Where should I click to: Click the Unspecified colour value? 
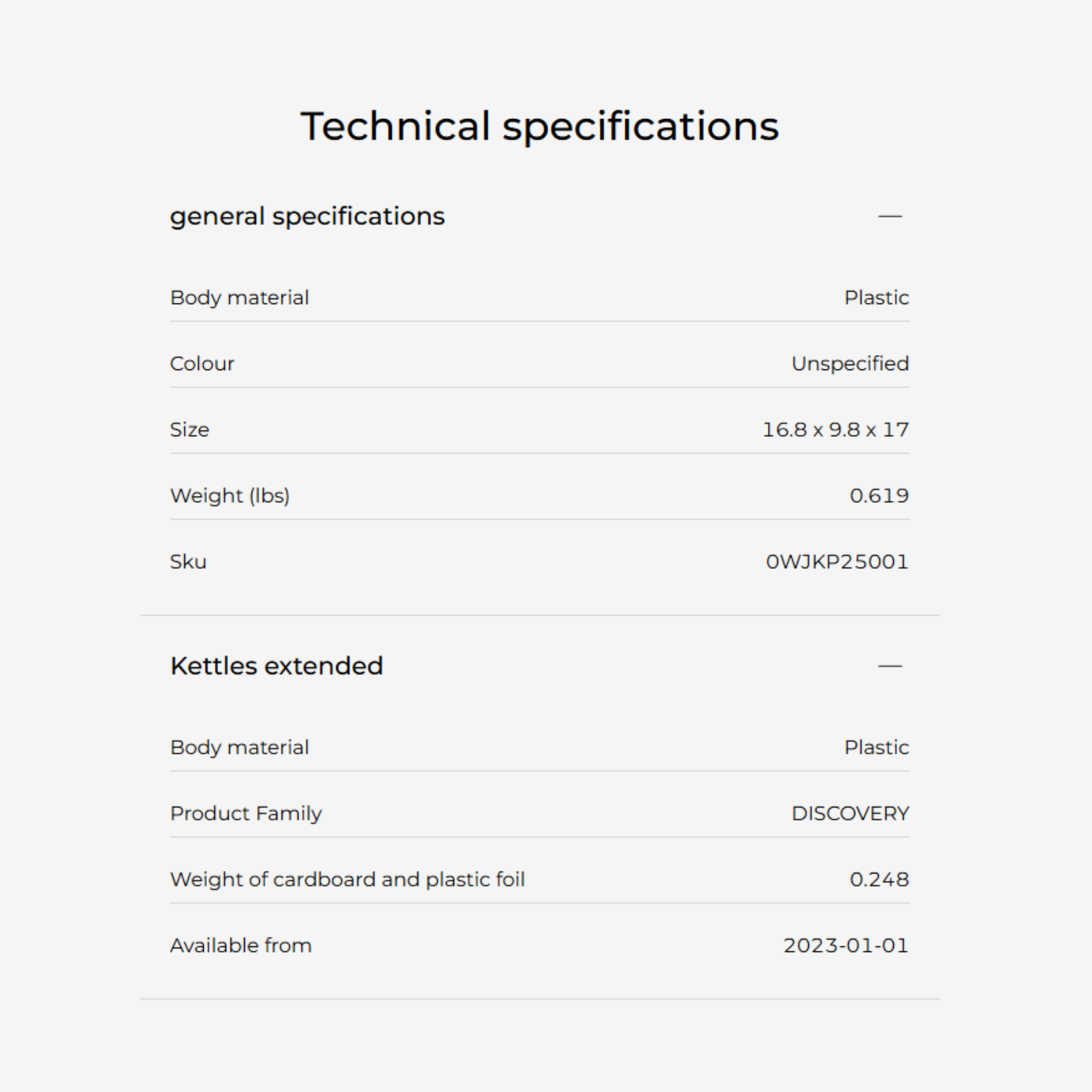tap(850, 364)
